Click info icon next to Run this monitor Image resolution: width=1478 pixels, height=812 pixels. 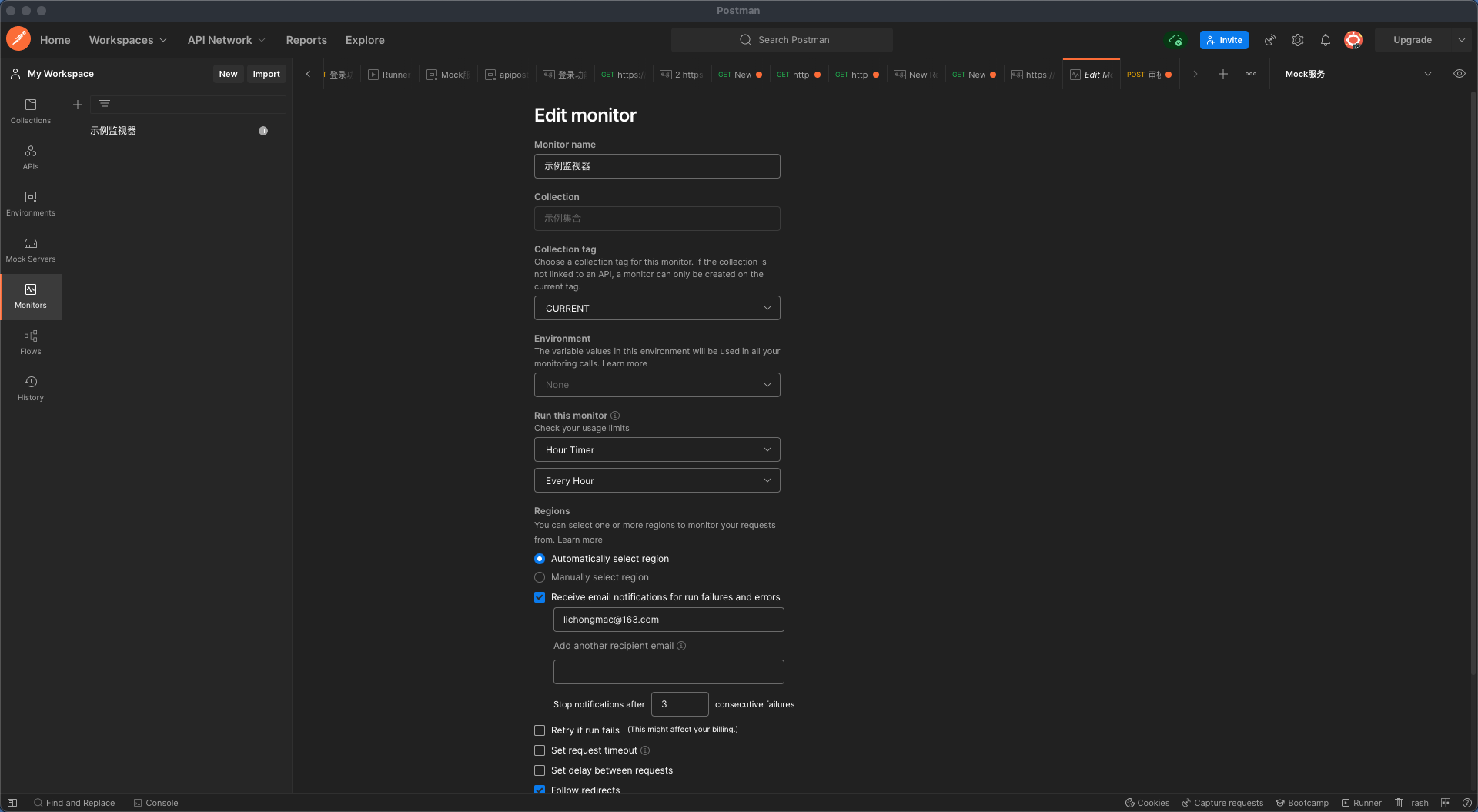(615, 416)
